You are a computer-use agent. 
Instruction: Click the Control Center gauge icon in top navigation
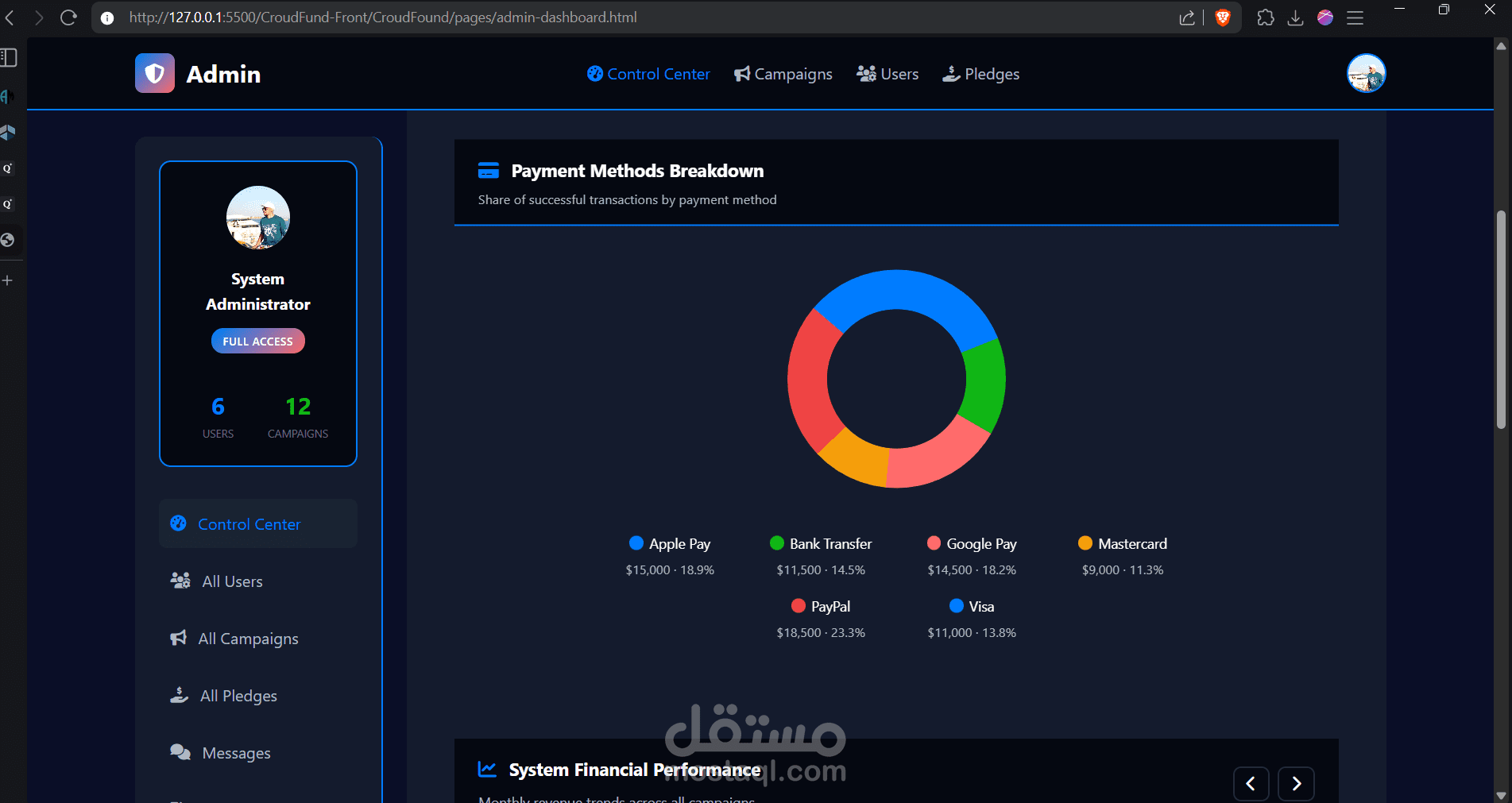(x=595, y=74)
